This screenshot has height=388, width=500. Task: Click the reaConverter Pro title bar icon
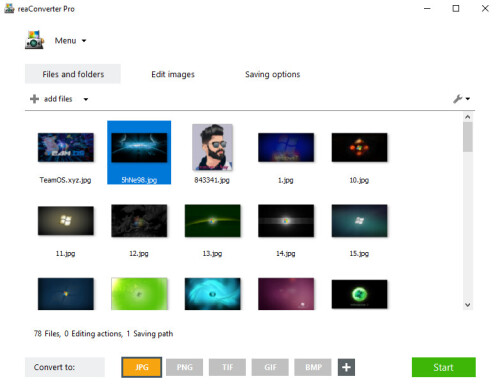point(9,9)
